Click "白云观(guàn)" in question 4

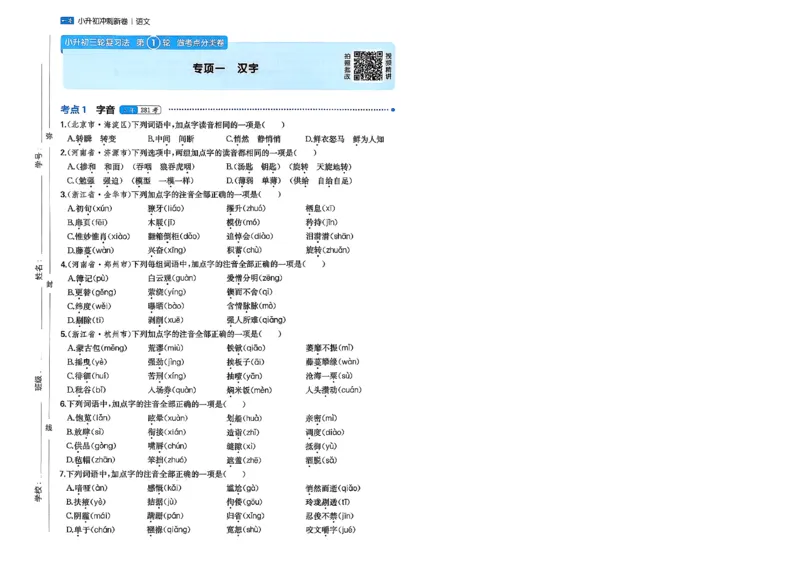tap(172, 278)
